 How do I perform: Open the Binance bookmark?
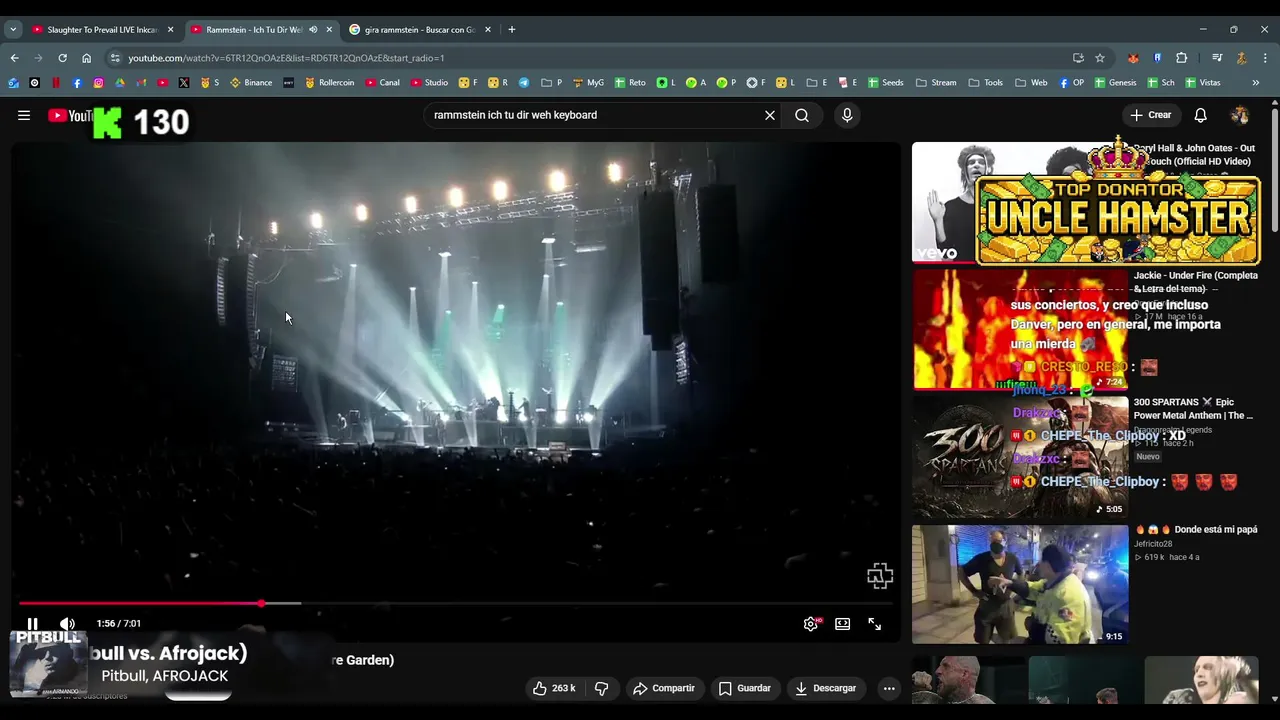251,83
